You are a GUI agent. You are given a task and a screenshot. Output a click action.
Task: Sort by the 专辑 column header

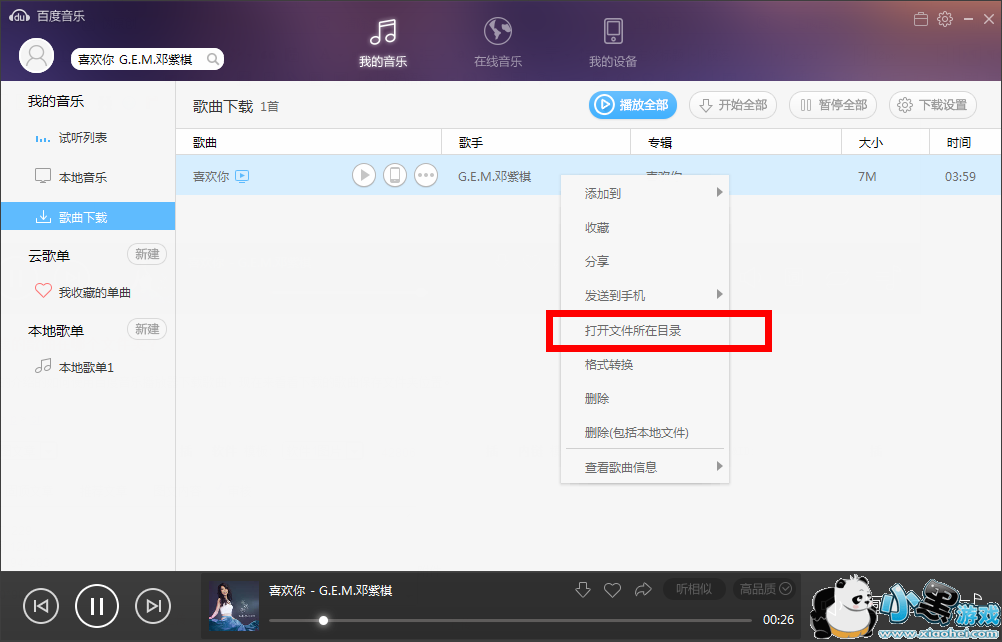click(x=736, y=142)
